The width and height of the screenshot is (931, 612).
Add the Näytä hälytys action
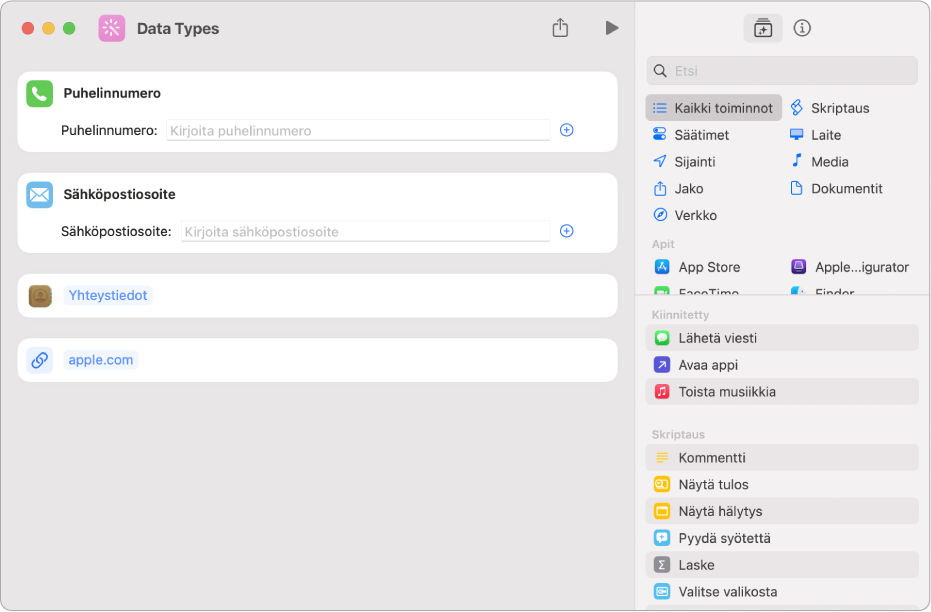782,511
